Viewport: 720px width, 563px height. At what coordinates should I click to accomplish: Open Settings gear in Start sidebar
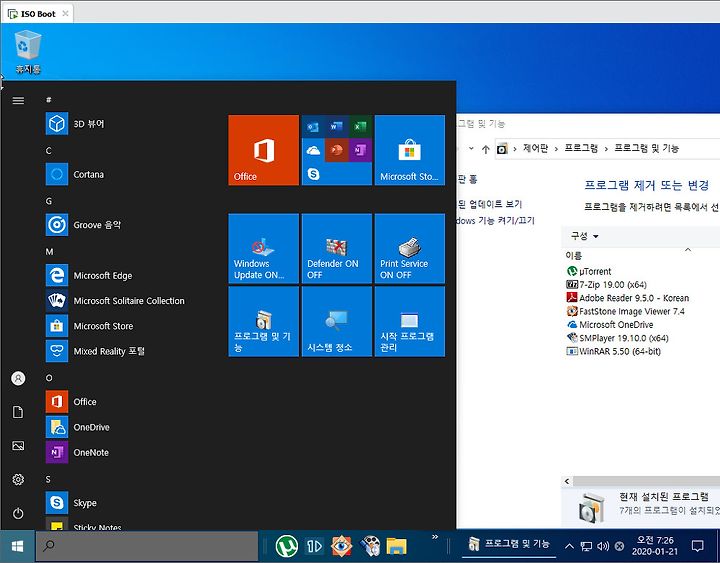18,479
